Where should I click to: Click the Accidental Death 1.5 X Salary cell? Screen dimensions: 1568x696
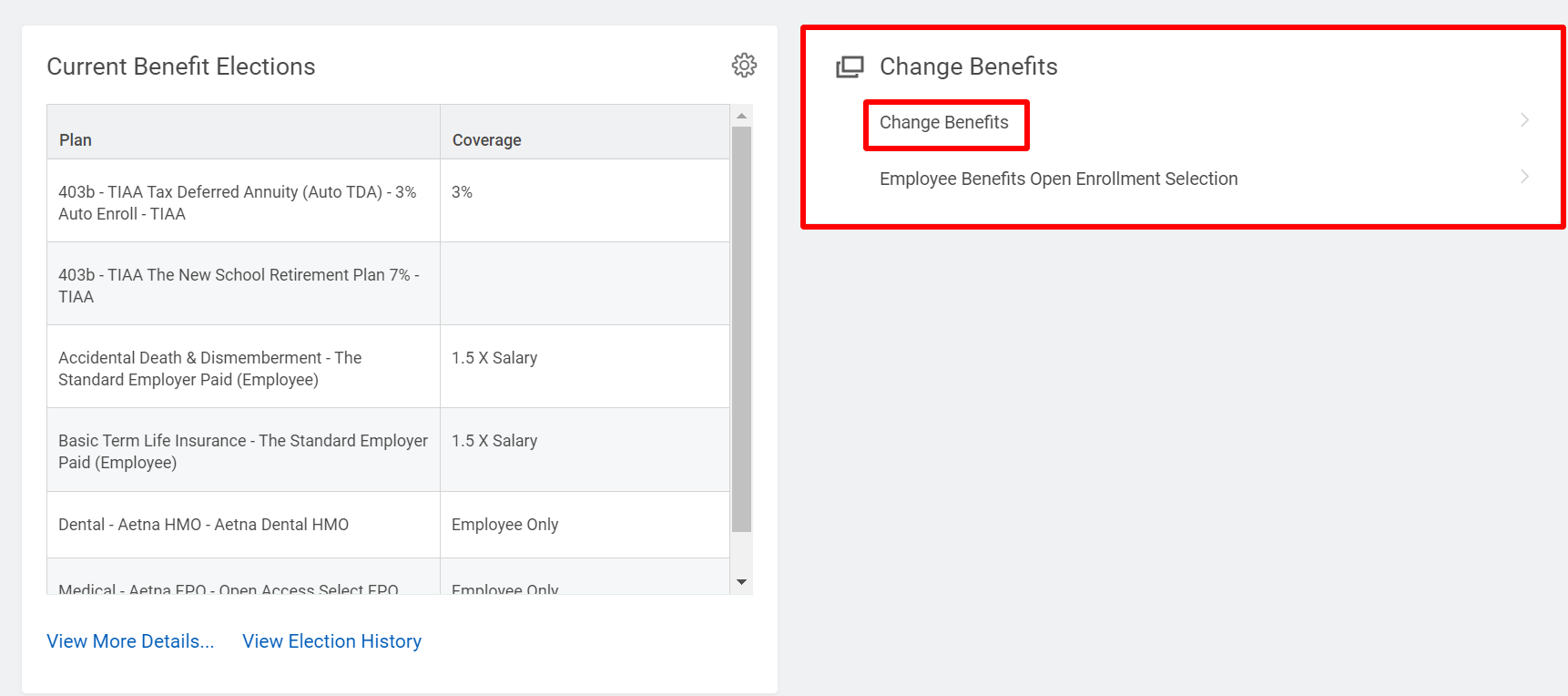coord(585,367)
